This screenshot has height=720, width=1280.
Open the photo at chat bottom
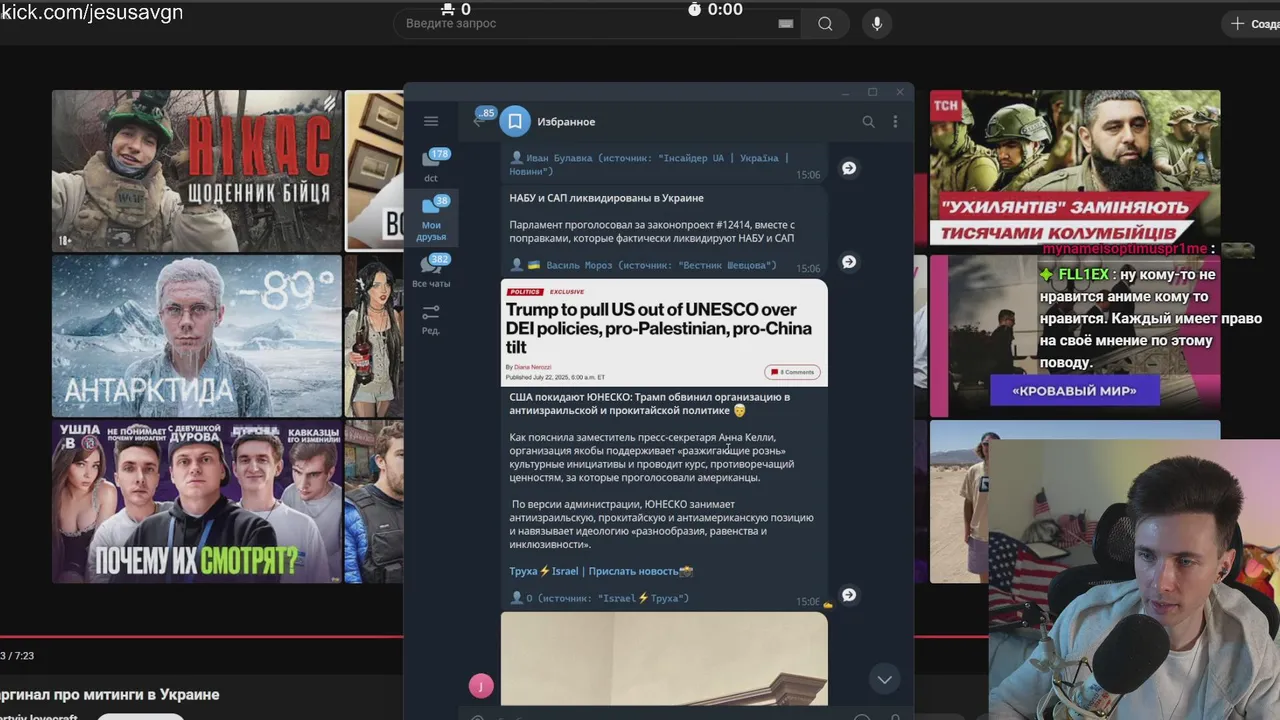point(664,658)
